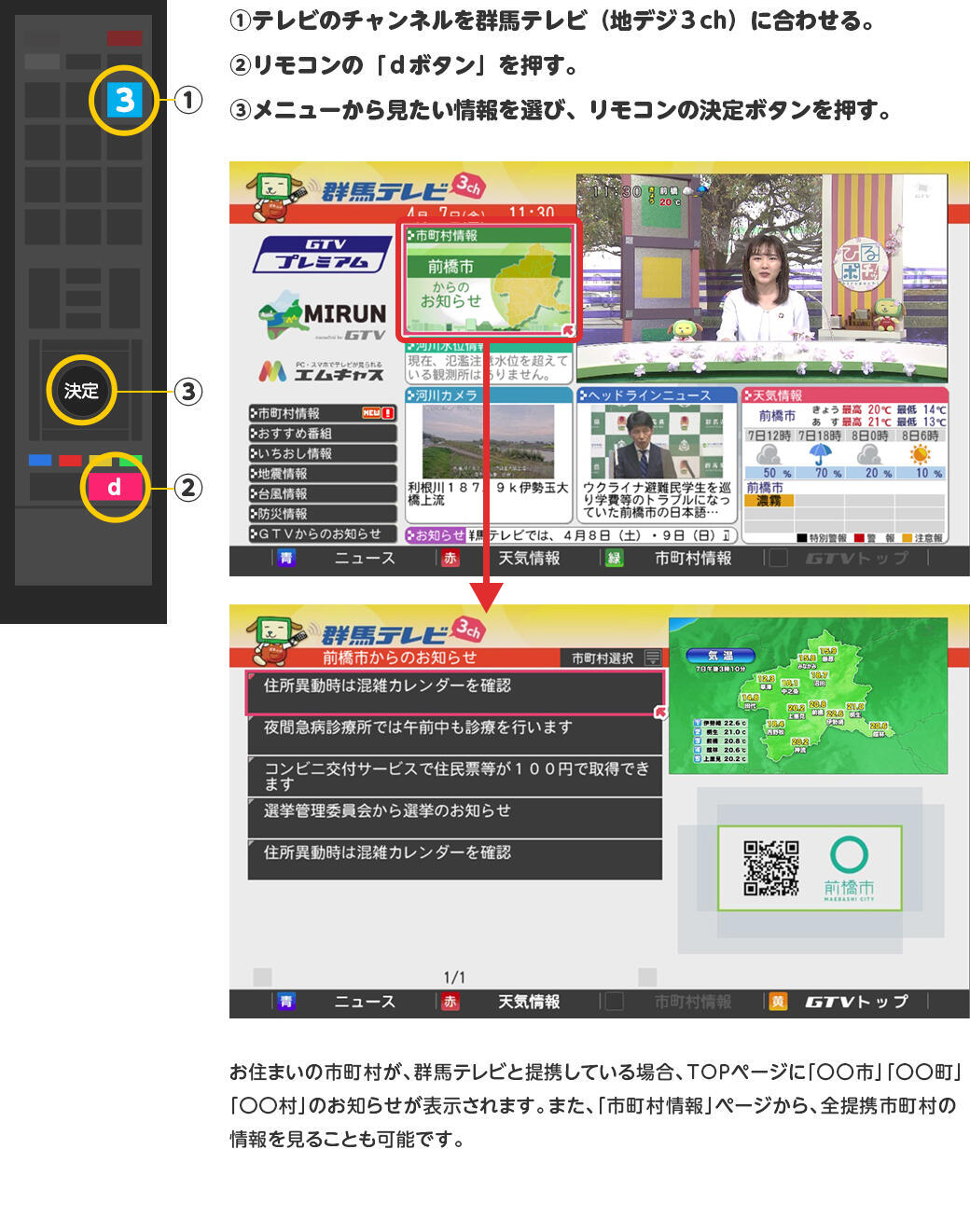Select the 前橋市からのお知らせ tile
The height and width of the screenshot is (1232, 970).
pyautogui.click(x=489, y=280)
